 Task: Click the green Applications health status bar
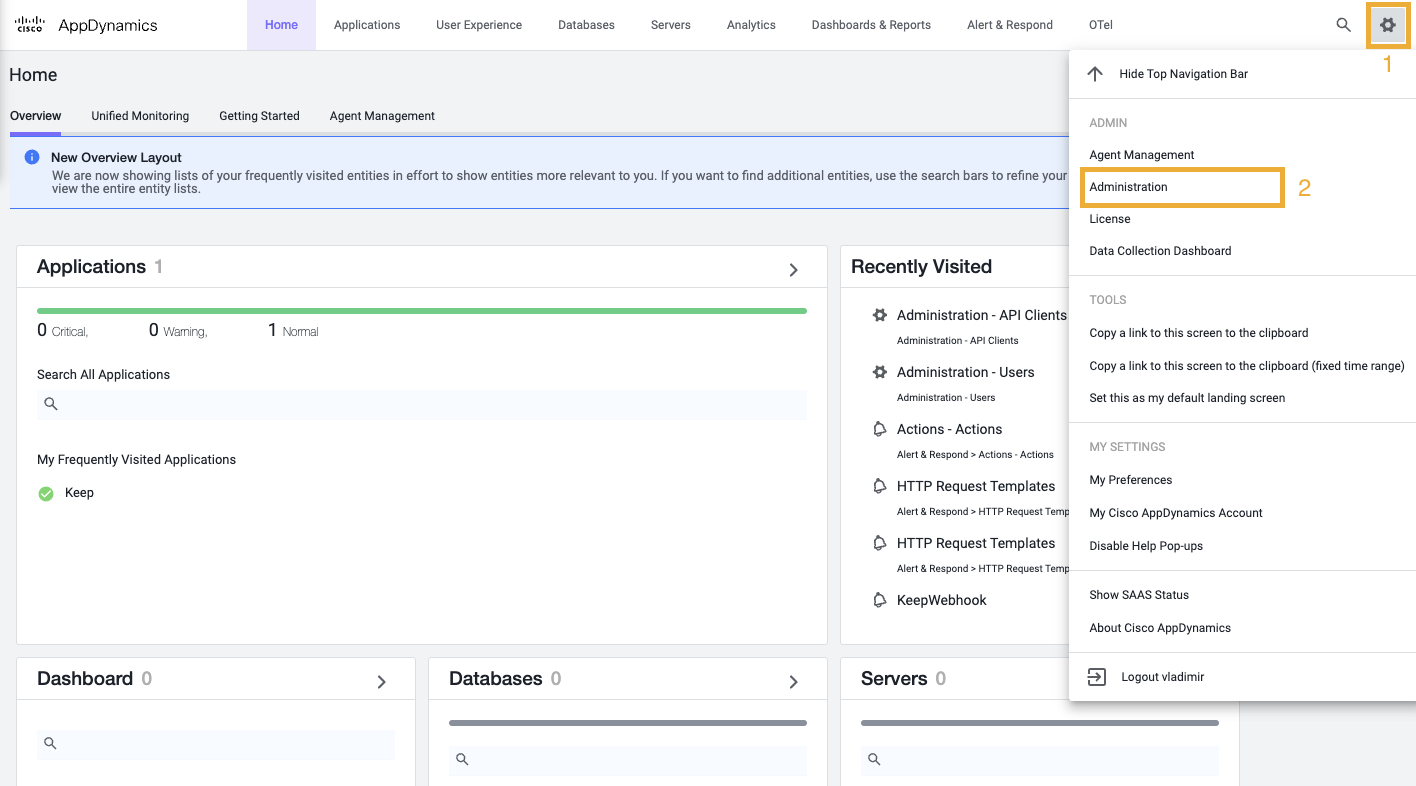(x=422, y=311)
